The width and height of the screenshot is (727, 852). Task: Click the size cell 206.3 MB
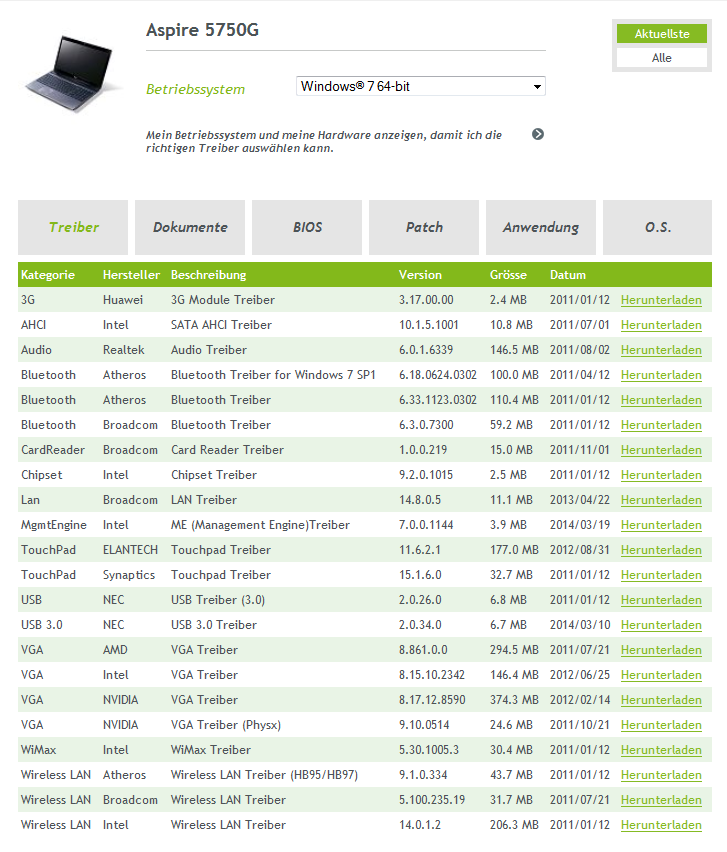click(x=514, y=825)
